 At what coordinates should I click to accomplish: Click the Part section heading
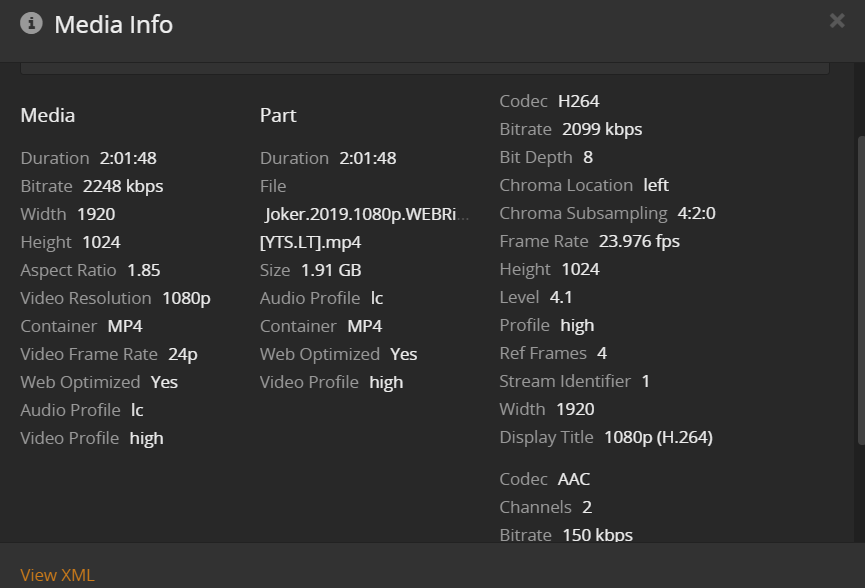point(278,115)
